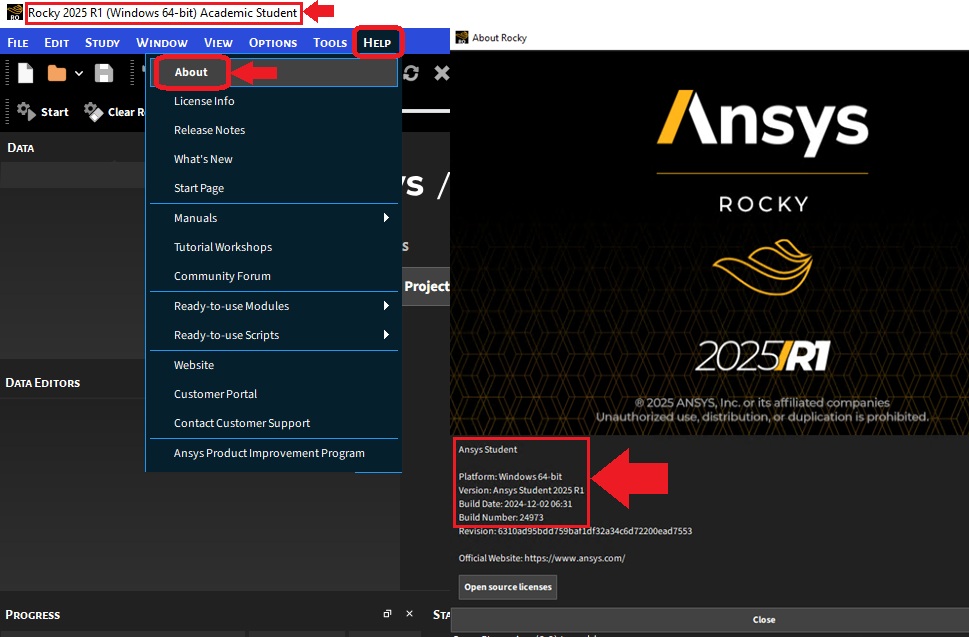Click the Data panel header
Screen dimensions: 969x637
point(21,148)
